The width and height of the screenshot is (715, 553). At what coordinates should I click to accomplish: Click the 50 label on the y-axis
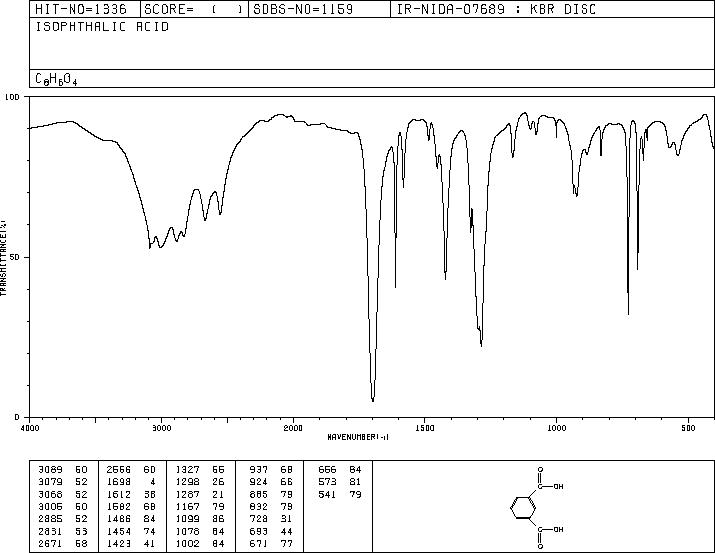click(x=15, y=257)
